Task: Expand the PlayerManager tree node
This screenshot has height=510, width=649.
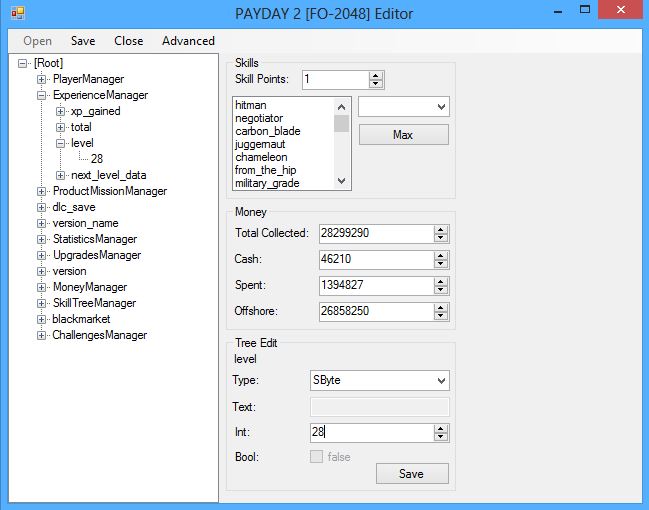Action: 42,79
